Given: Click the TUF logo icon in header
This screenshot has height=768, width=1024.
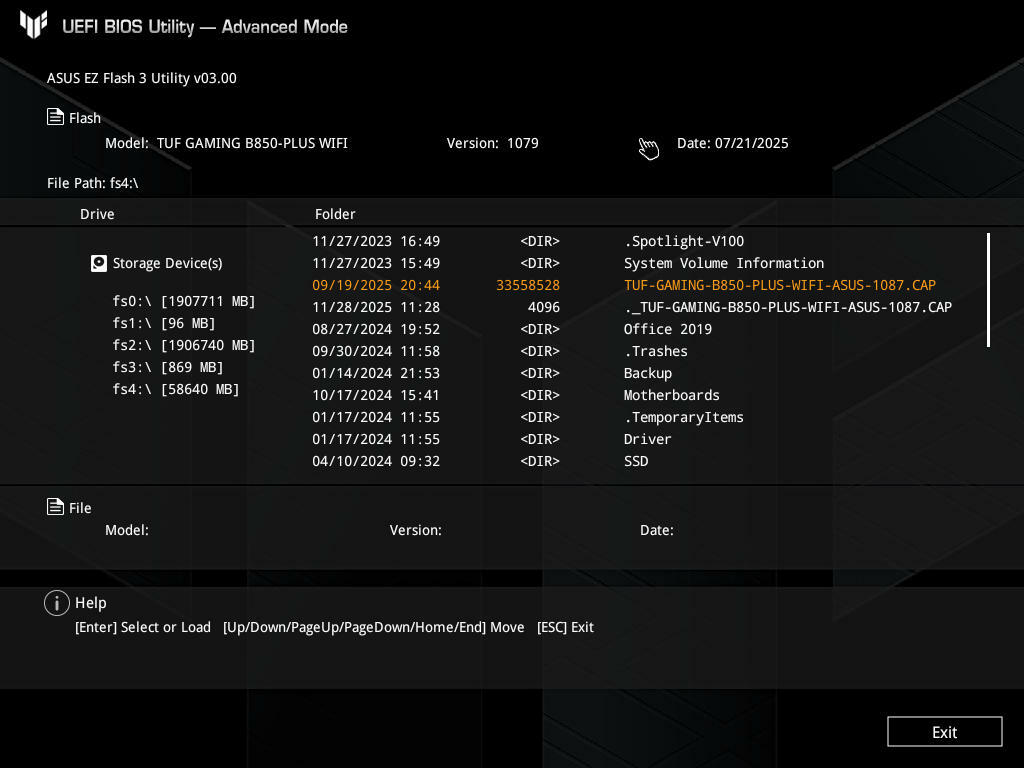Looking at the screenshot, I should click(x=33, y=25).
